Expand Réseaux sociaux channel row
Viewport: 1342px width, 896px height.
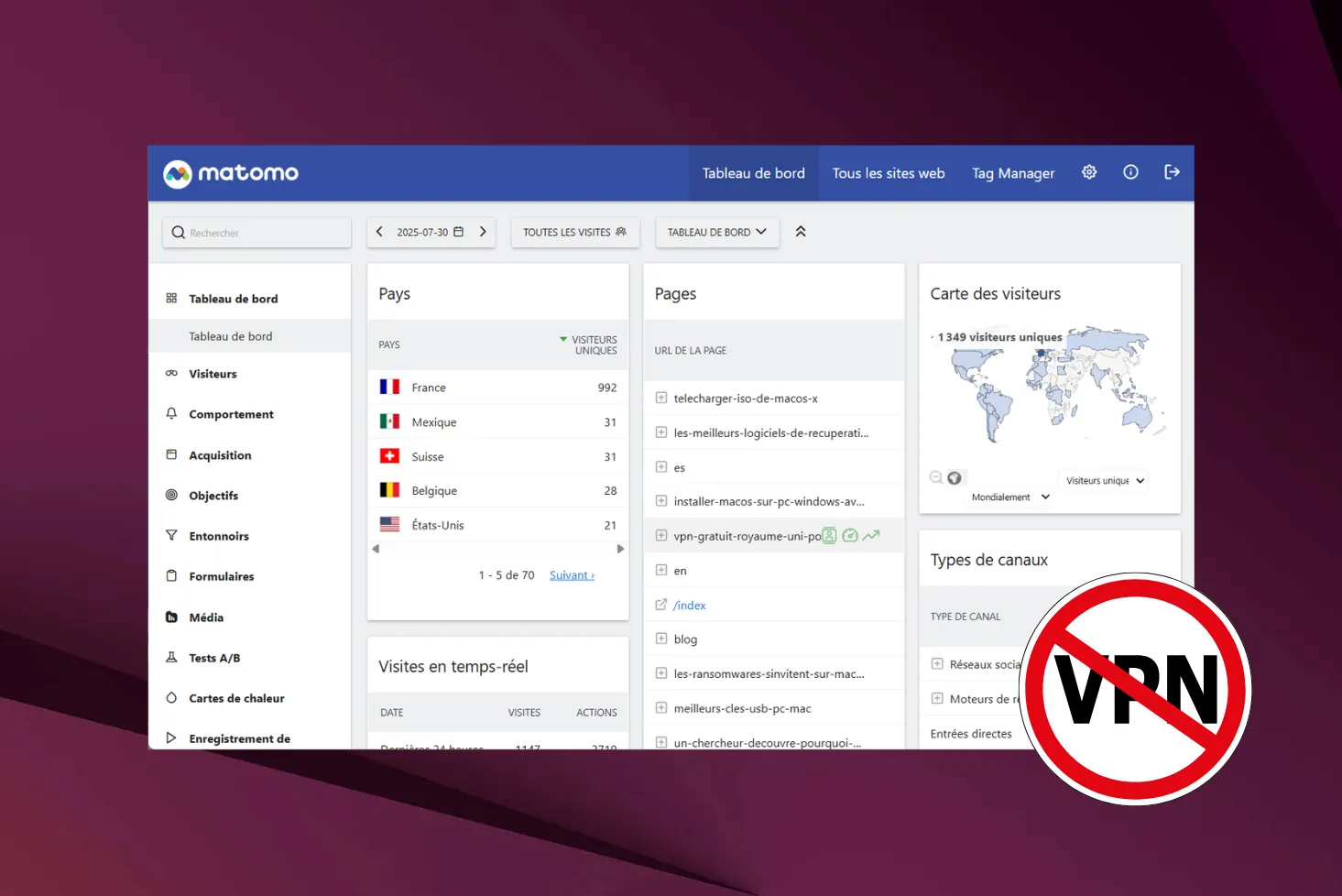[x=937, y=664]
